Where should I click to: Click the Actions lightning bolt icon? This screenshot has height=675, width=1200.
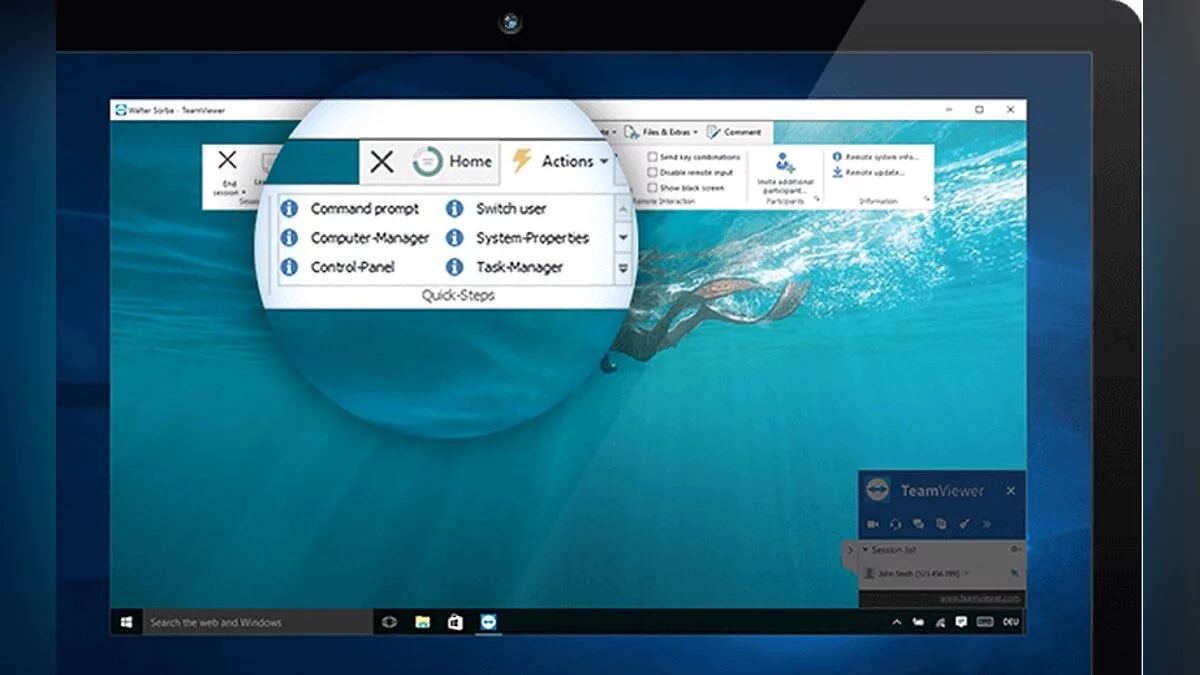coord(521,161)
